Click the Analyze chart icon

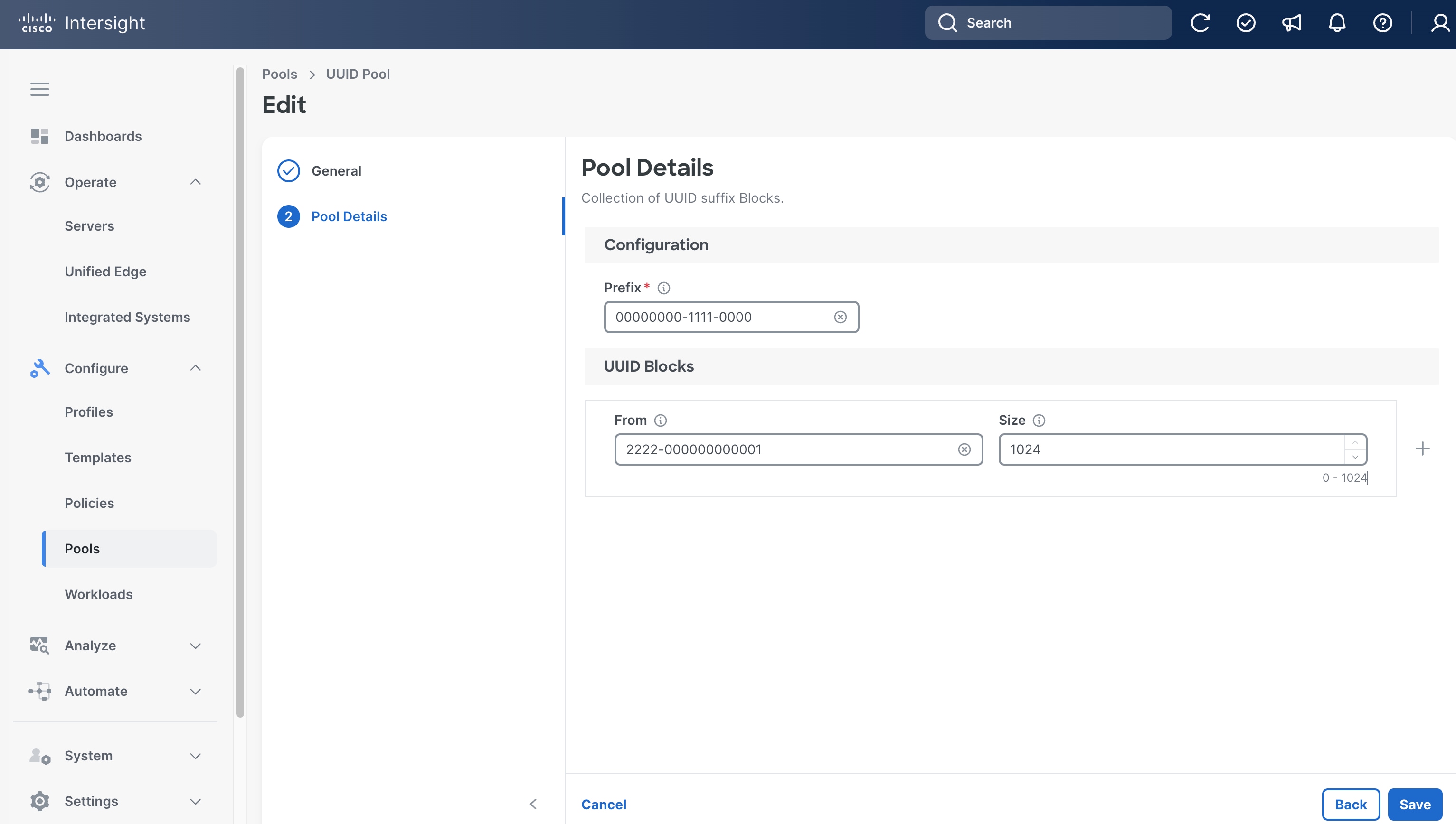tap(39, 645)
